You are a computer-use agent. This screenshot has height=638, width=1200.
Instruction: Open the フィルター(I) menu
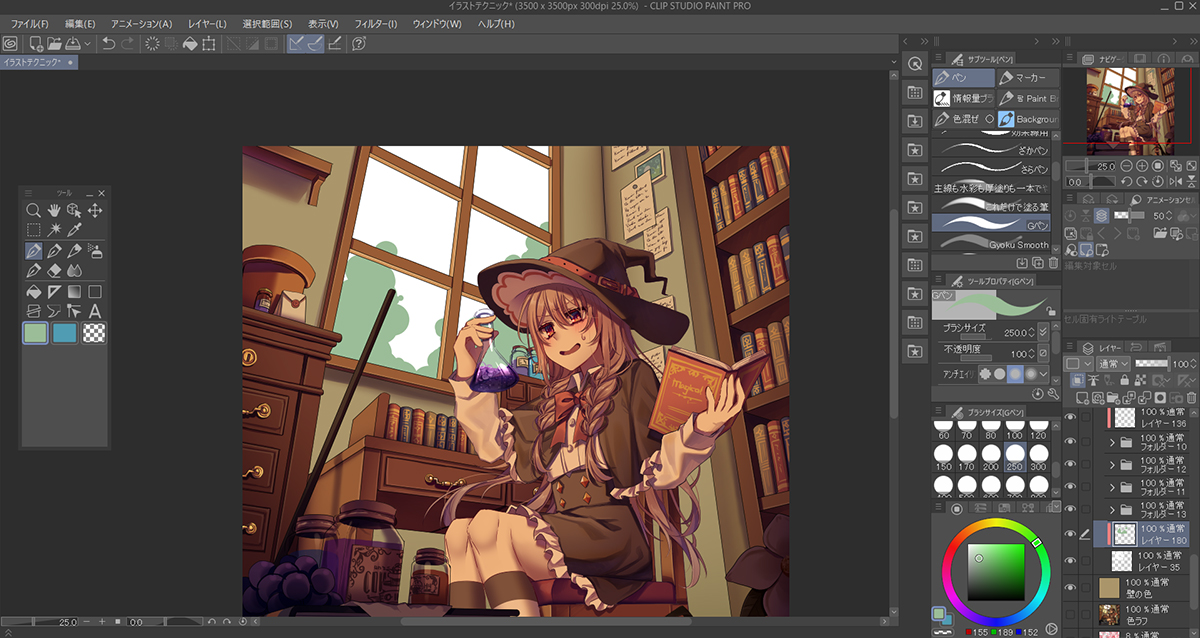click(x=378, y=23)
